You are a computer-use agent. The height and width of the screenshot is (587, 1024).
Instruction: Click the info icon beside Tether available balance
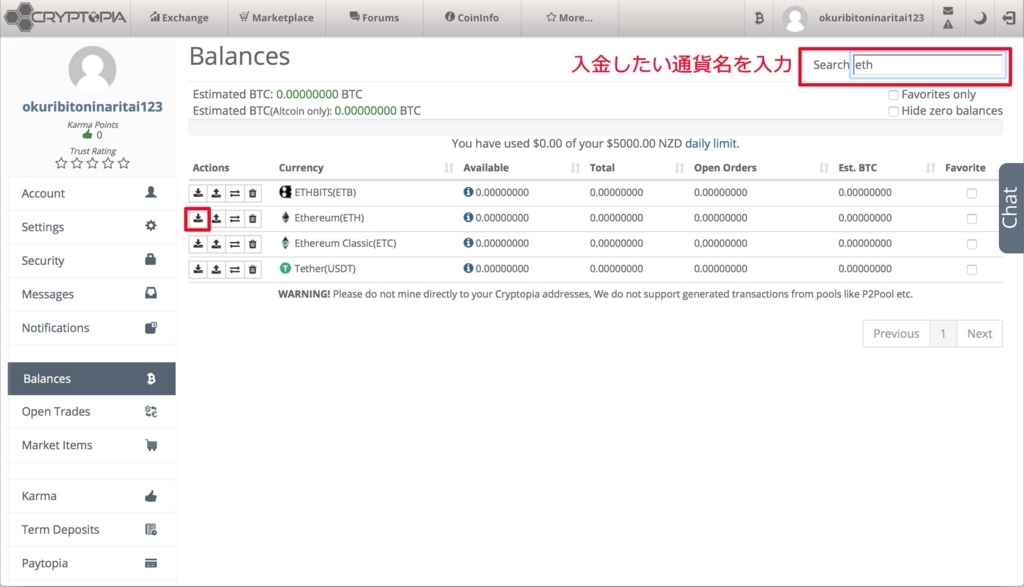(x=468, y=268)
